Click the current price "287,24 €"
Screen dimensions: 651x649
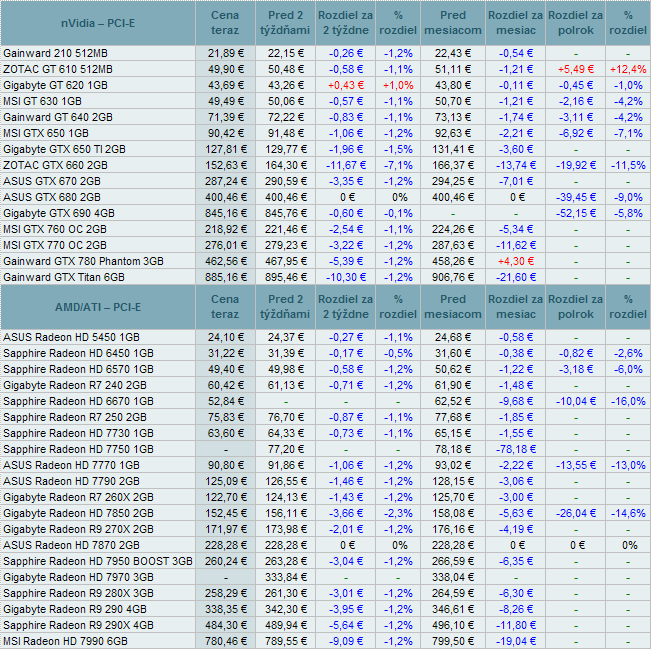(x=226, y=181)
